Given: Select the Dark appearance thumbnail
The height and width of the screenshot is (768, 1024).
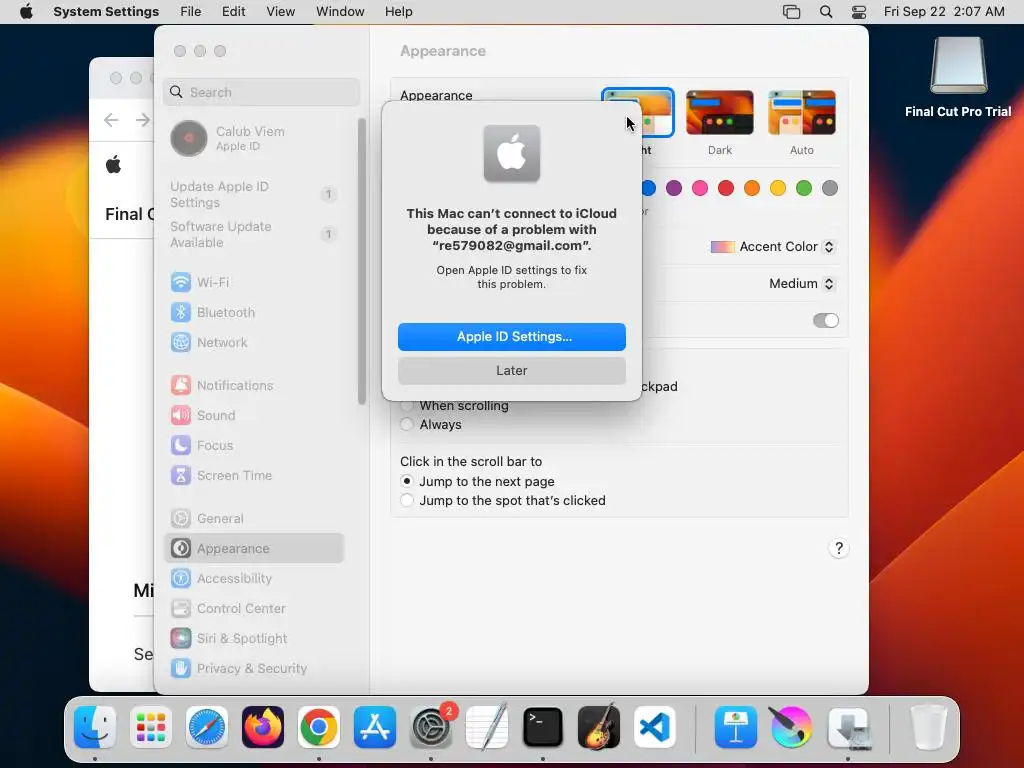Looking at the screenshot, I should tap(720, 113).
